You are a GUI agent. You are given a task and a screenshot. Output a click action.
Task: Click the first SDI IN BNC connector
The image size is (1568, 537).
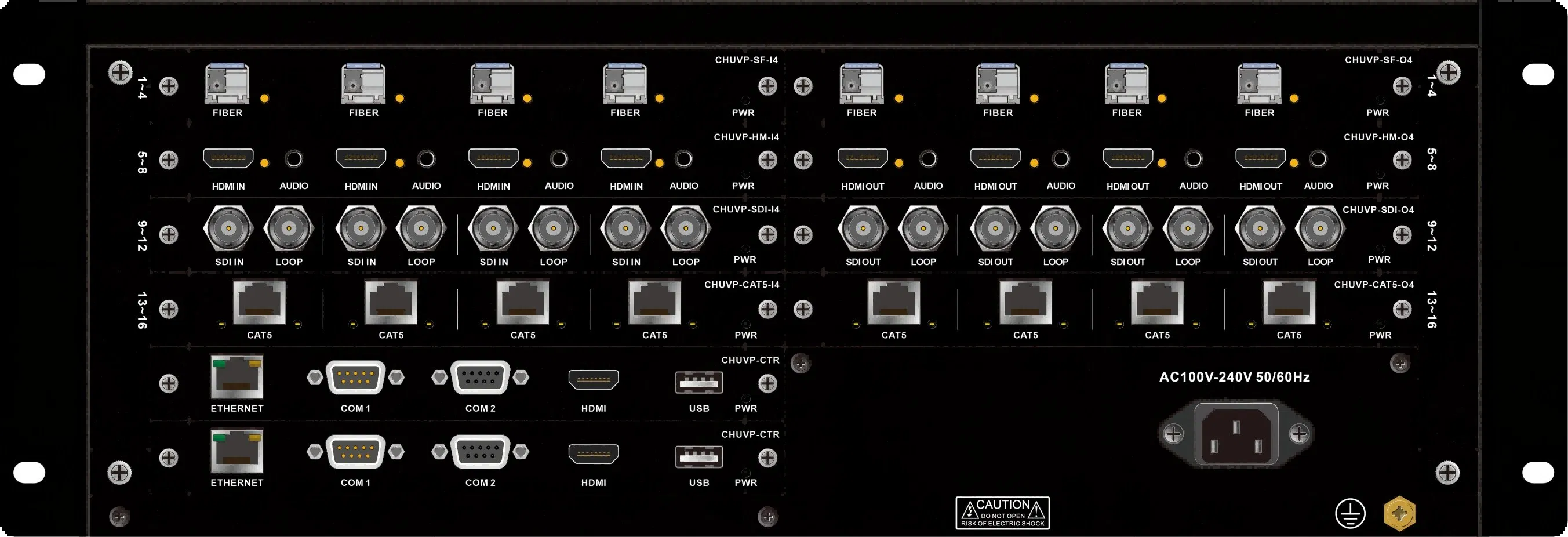coord(228,229)
